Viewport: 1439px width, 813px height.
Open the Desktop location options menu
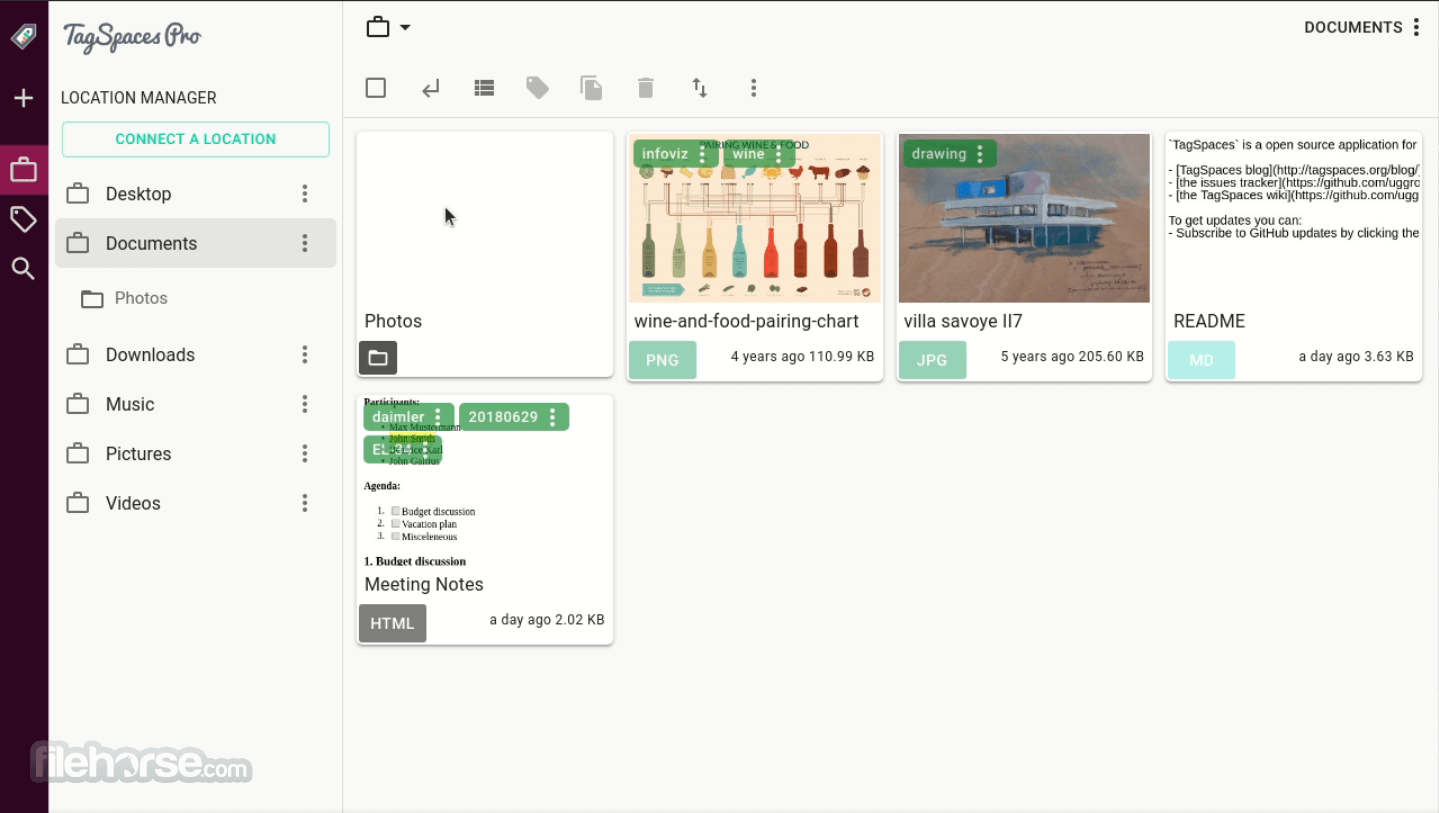[305, 194]
